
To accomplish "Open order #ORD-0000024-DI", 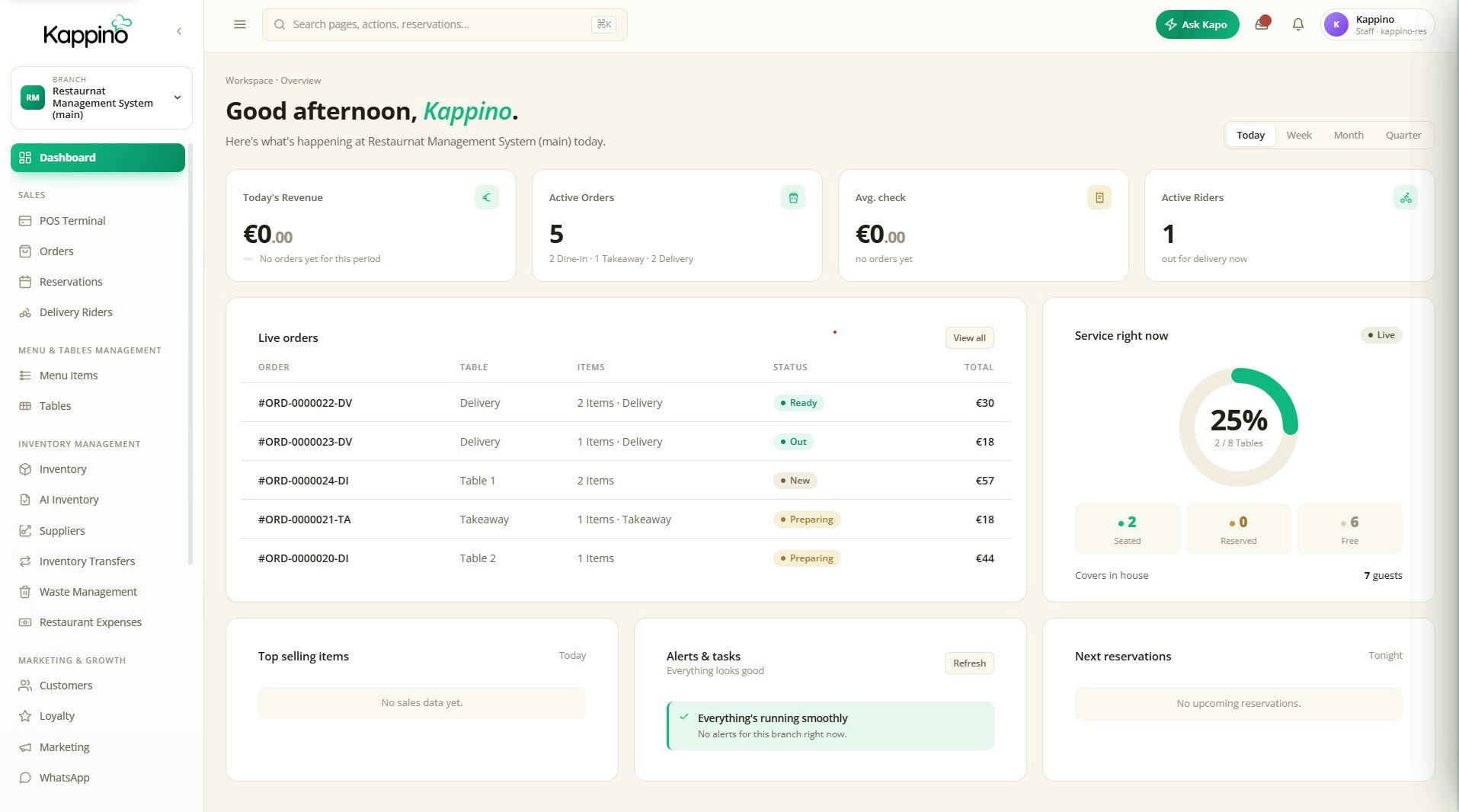I will tap(626, 481).
